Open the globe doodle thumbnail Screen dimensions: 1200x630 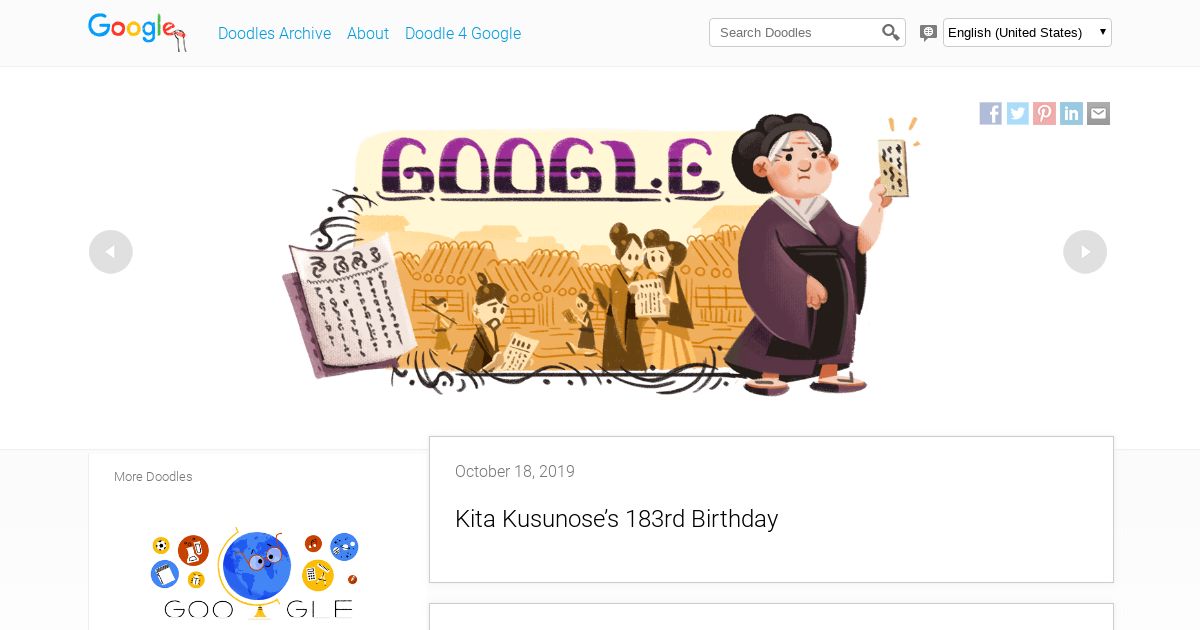coord(256,573)
